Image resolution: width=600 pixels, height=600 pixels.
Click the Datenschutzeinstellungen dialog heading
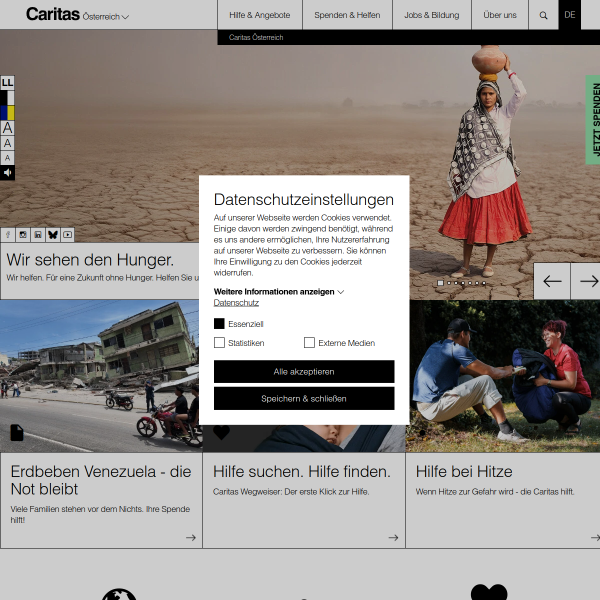click(x=304, y=199)
